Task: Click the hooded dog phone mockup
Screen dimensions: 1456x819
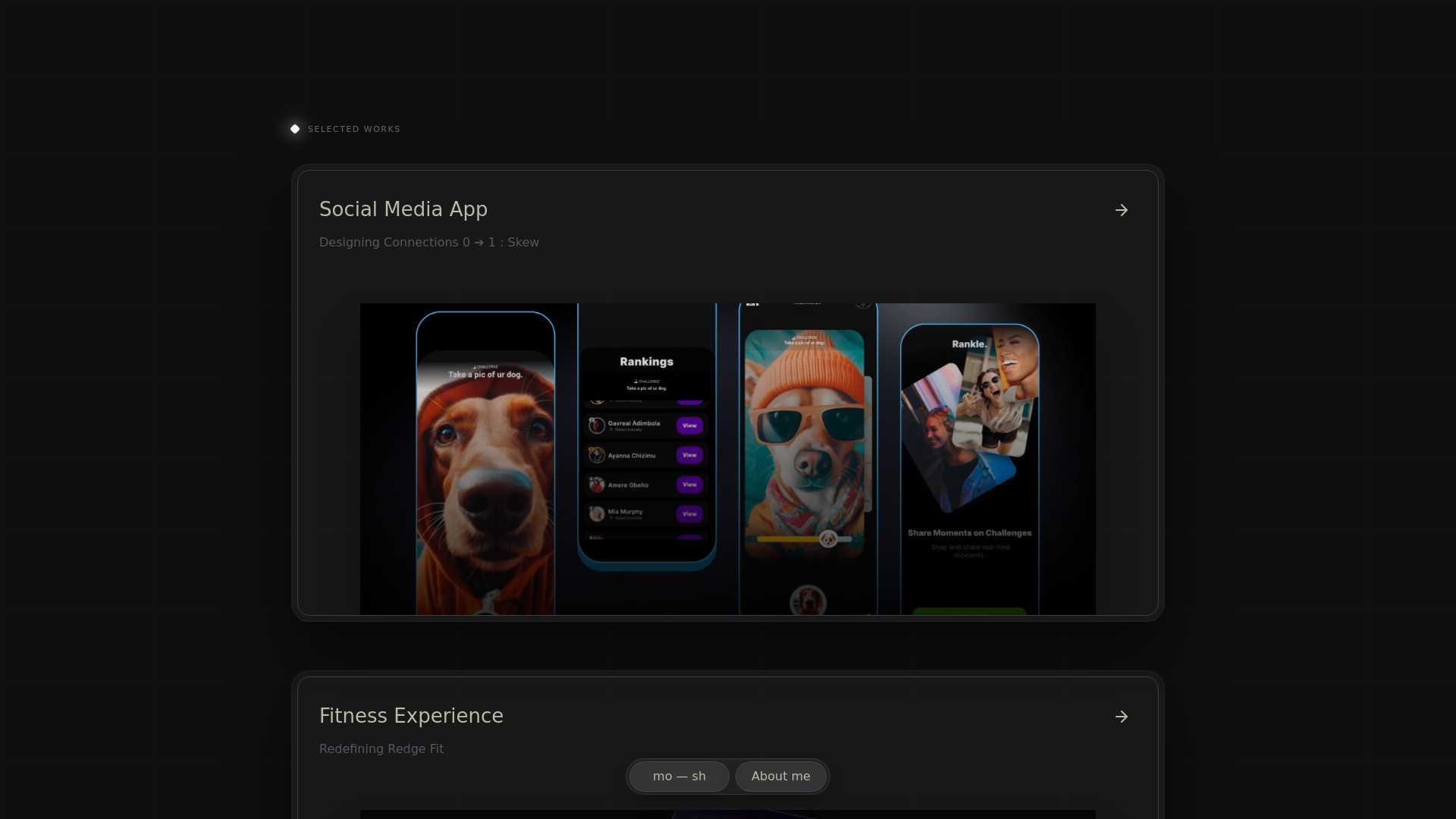Action: [x=485, y=470]
